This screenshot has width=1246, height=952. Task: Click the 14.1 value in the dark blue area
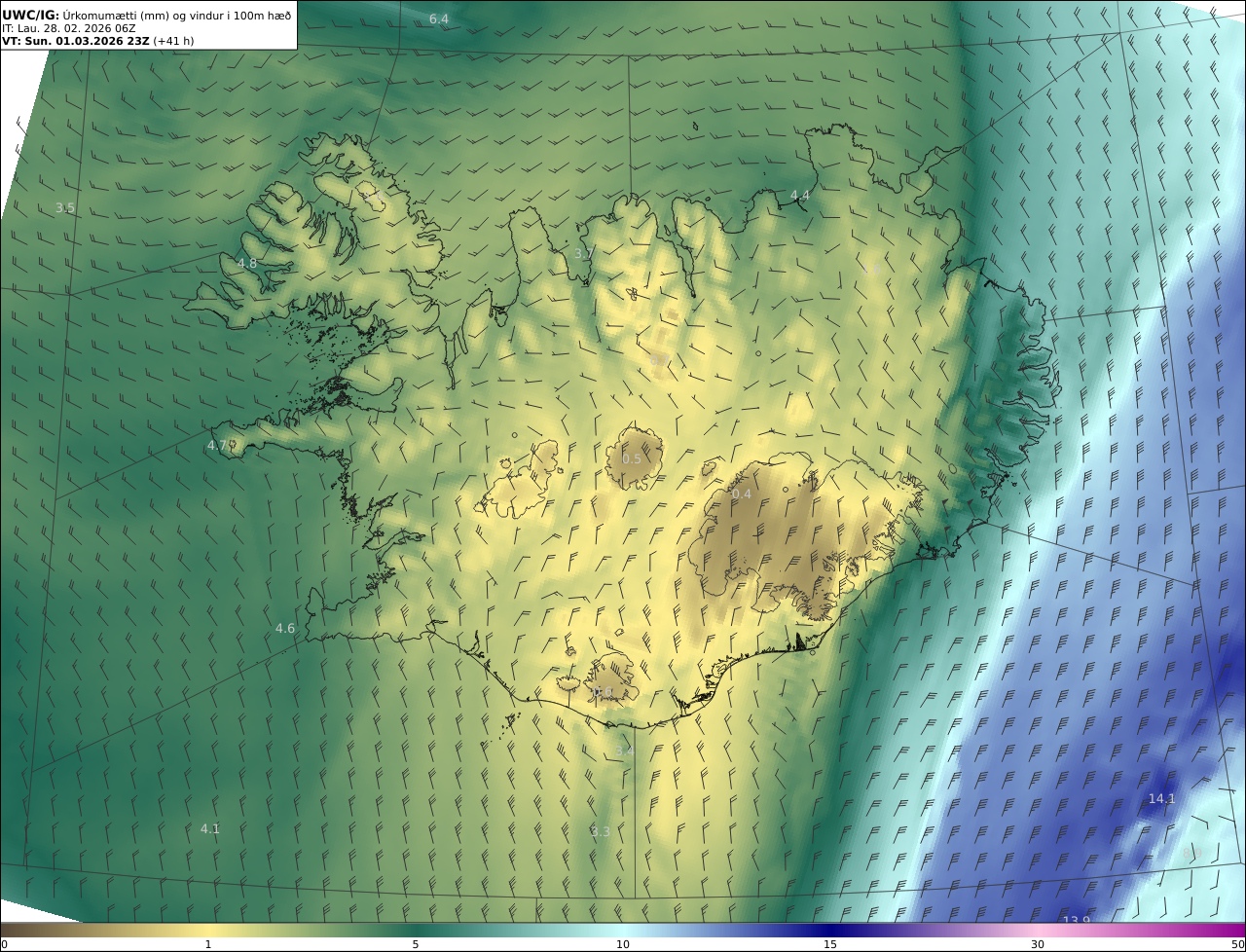click(x=1161, y=799)
